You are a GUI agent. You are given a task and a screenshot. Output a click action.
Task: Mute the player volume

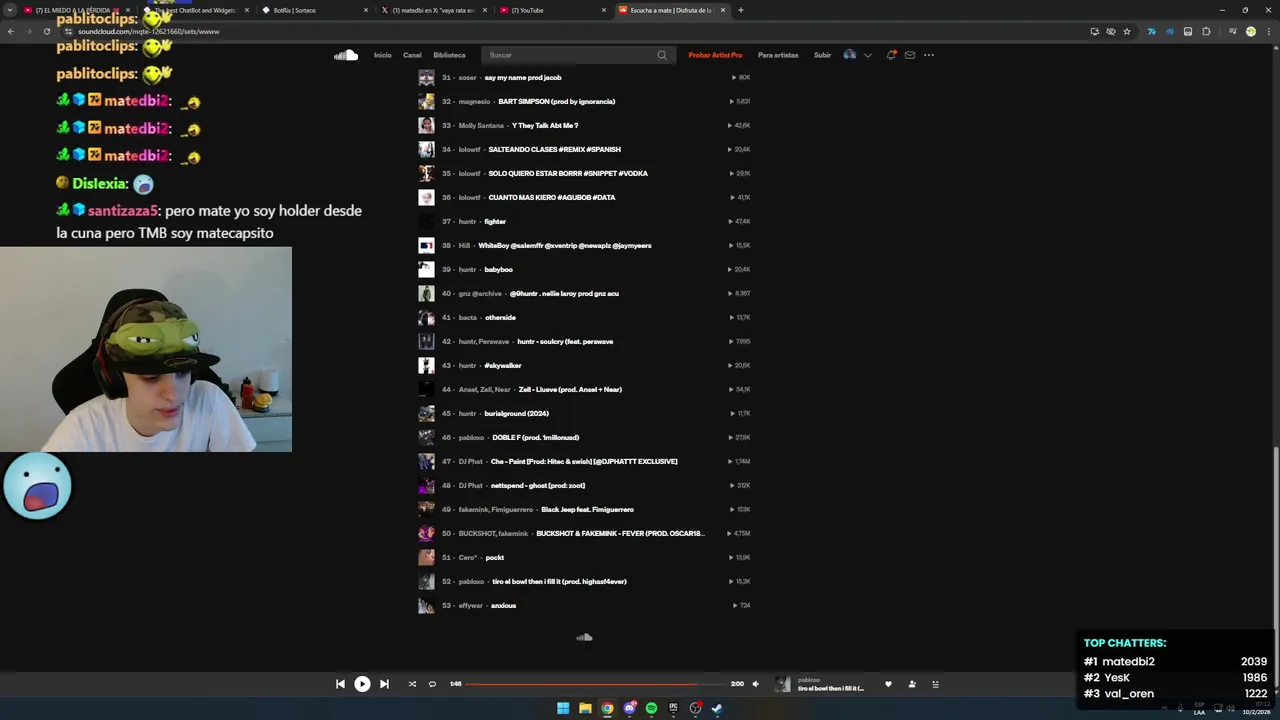coord(755,684)
